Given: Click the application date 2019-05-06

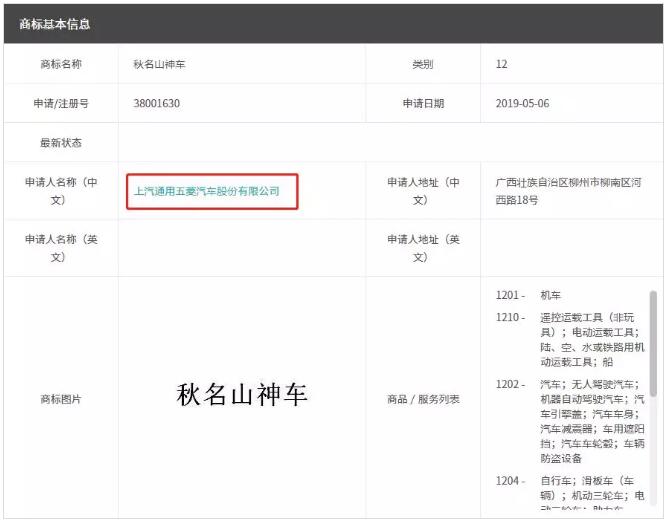Looking at the screenshot, I should [522, 103].
